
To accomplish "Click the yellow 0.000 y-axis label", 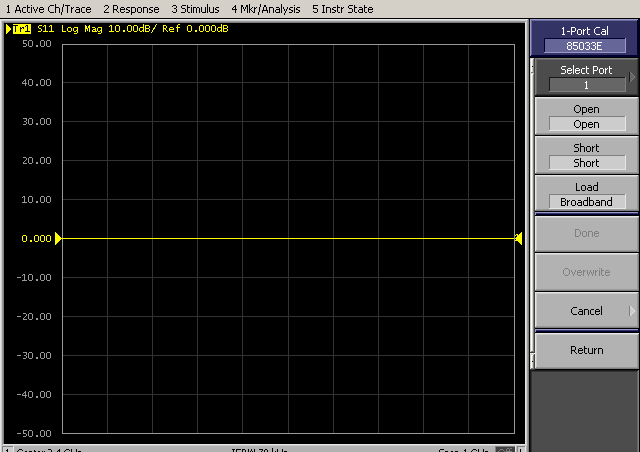I will [x=36, y=238].
